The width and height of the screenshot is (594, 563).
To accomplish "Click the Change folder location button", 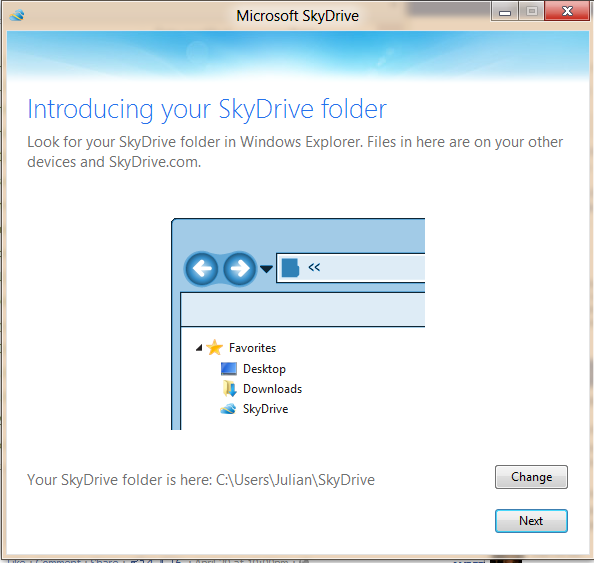I will pos(531,477).
